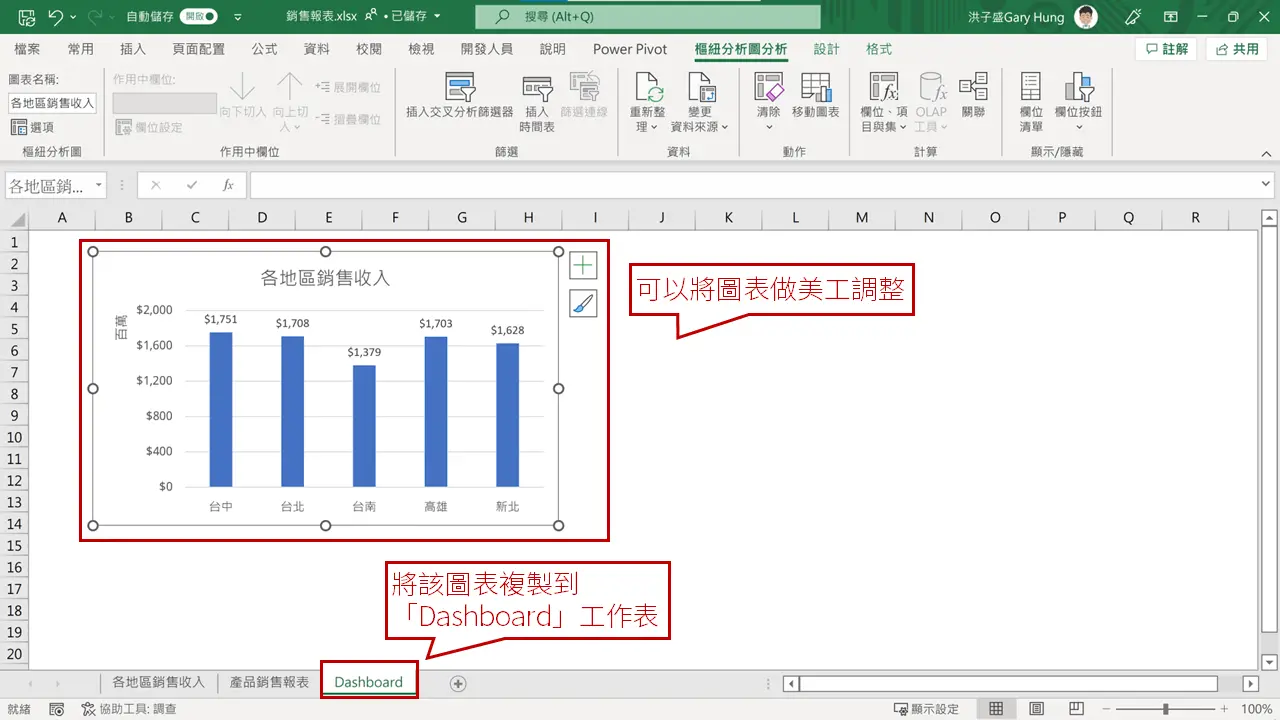Click the Share (共用) button

pos(1236,49)
